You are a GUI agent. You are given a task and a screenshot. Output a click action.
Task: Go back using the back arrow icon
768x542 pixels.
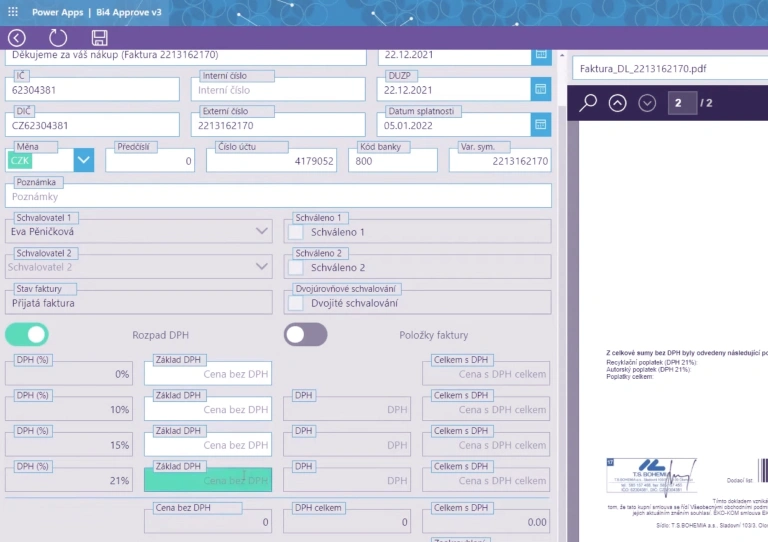click(16, 38)
